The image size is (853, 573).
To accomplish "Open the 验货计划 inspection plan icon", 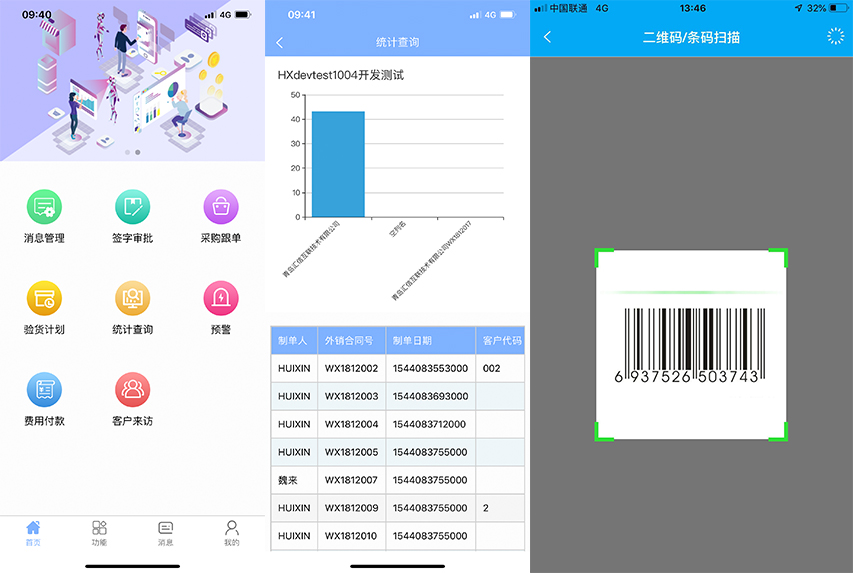I will pyautogui.click(x=44, y=299).
